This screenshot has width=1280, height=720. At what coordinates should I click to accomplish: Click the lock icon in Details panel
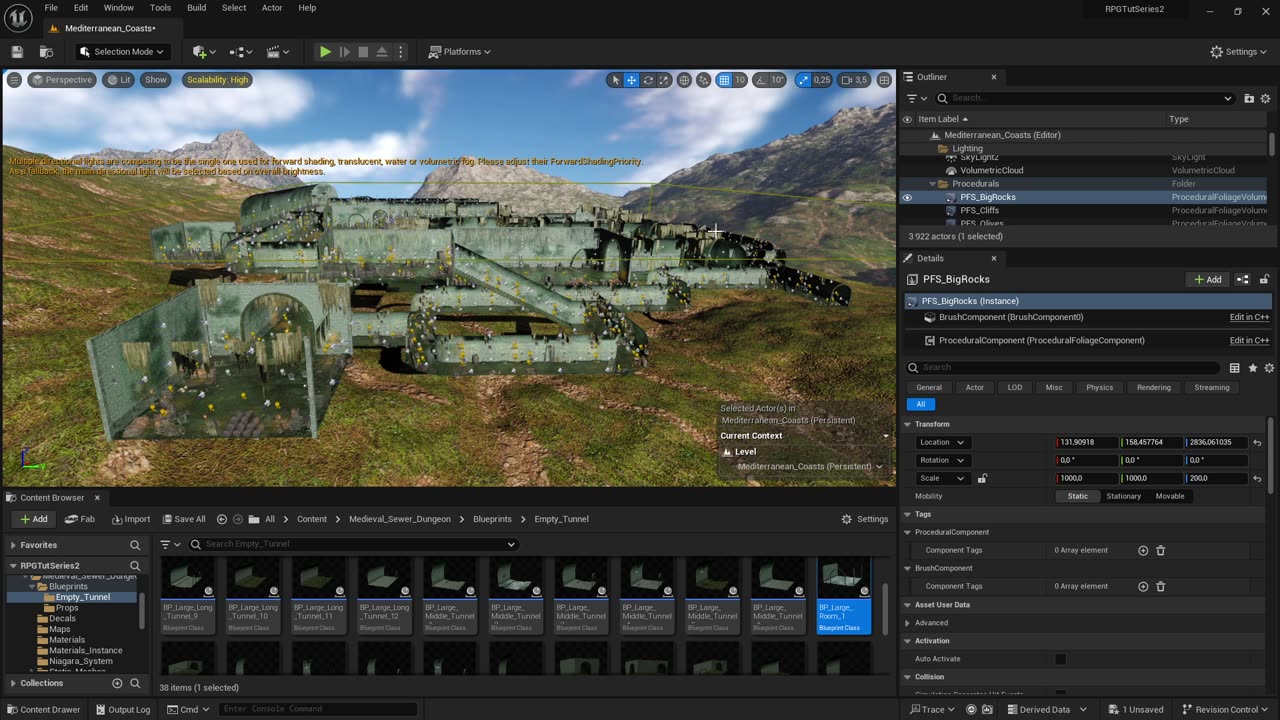[1264, 280]
